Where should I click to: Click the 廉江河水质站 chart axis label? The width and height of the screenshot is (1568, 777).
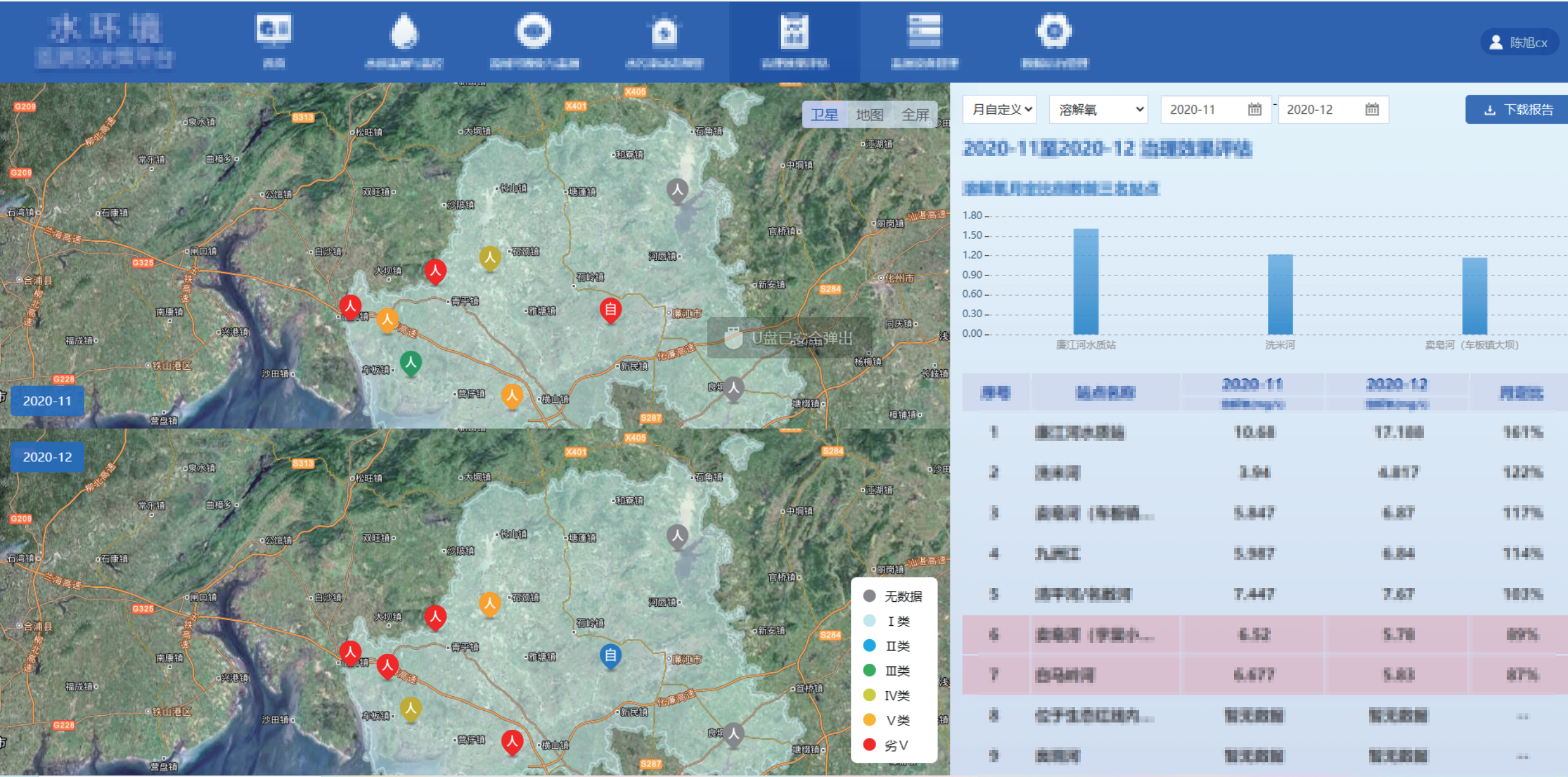click(x=1086, y=345)
